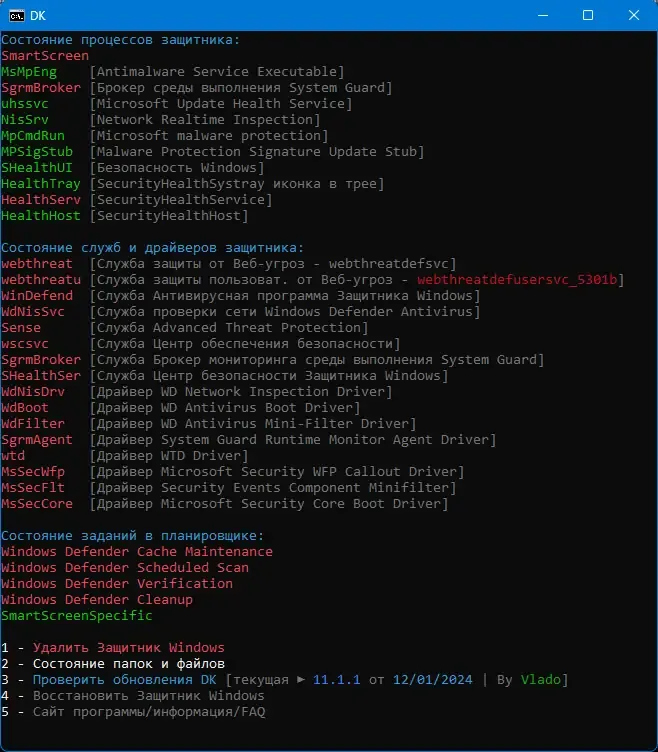Maximize the DK console window

(x=588, y=15)
